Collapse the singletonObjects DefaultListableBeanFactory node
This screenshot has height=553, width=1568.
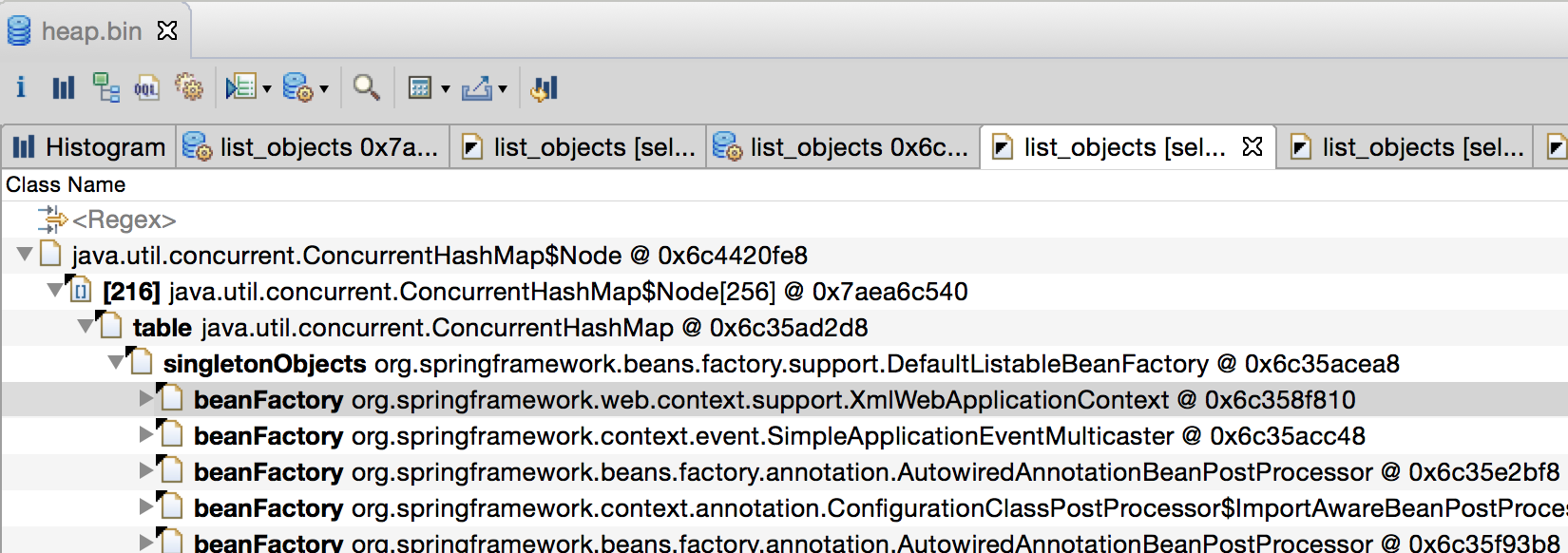tap(116, 363)
